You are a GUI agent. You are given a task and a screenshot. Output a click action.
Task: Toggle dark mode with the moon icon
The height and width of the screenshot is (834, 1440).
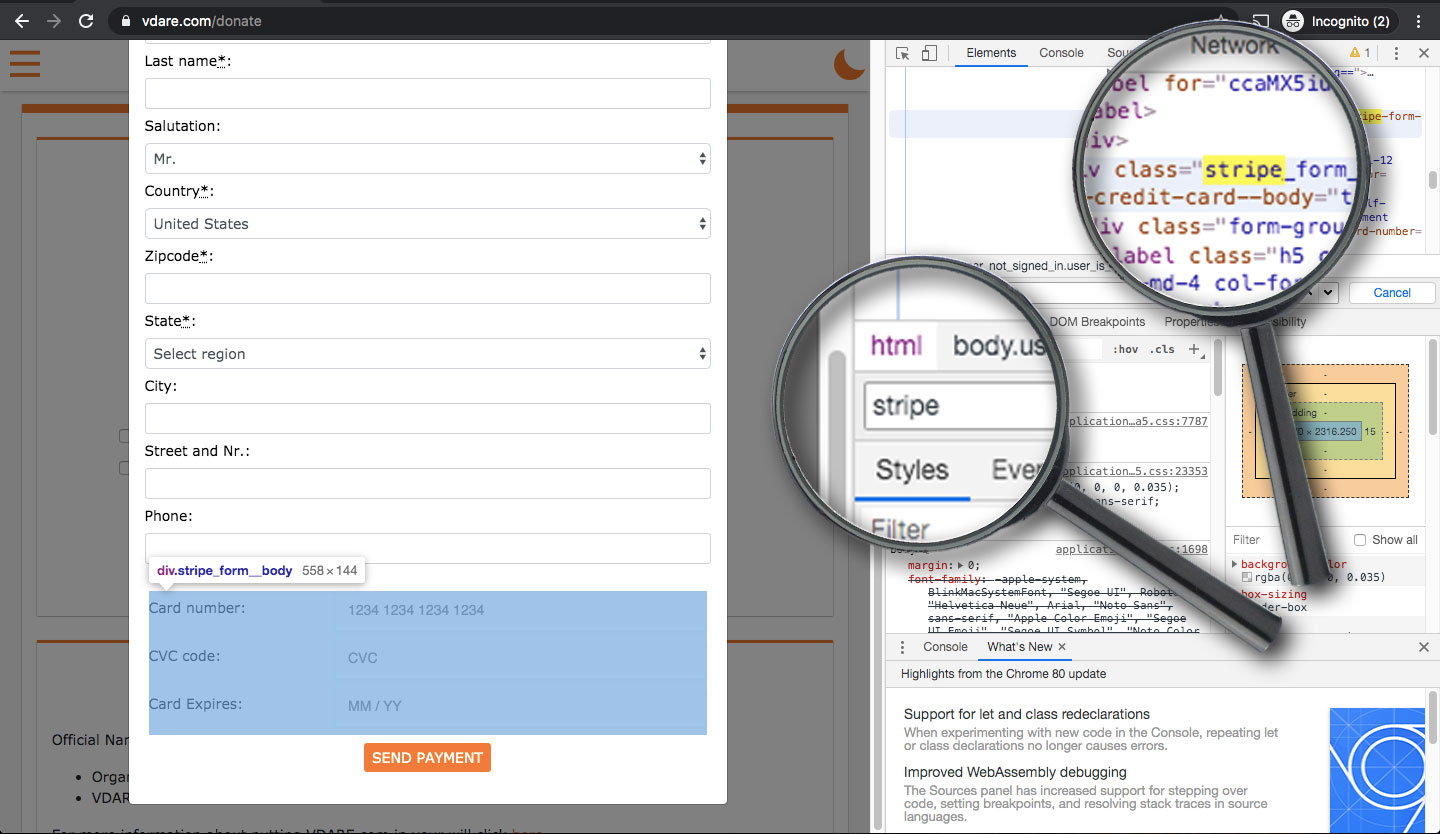tap(848, 63)
